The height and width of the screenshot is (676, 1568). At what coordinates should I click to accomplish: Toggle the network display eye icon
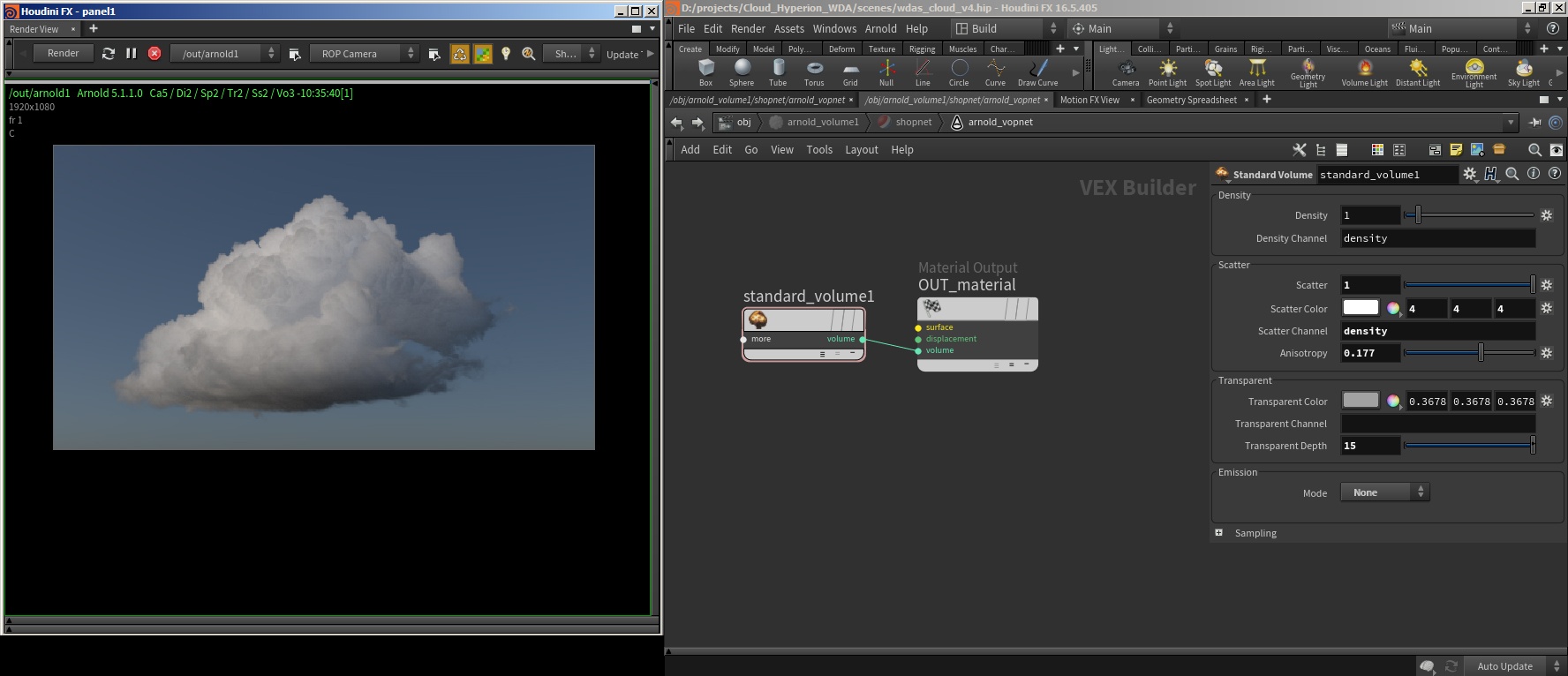tap(1556, 150)
